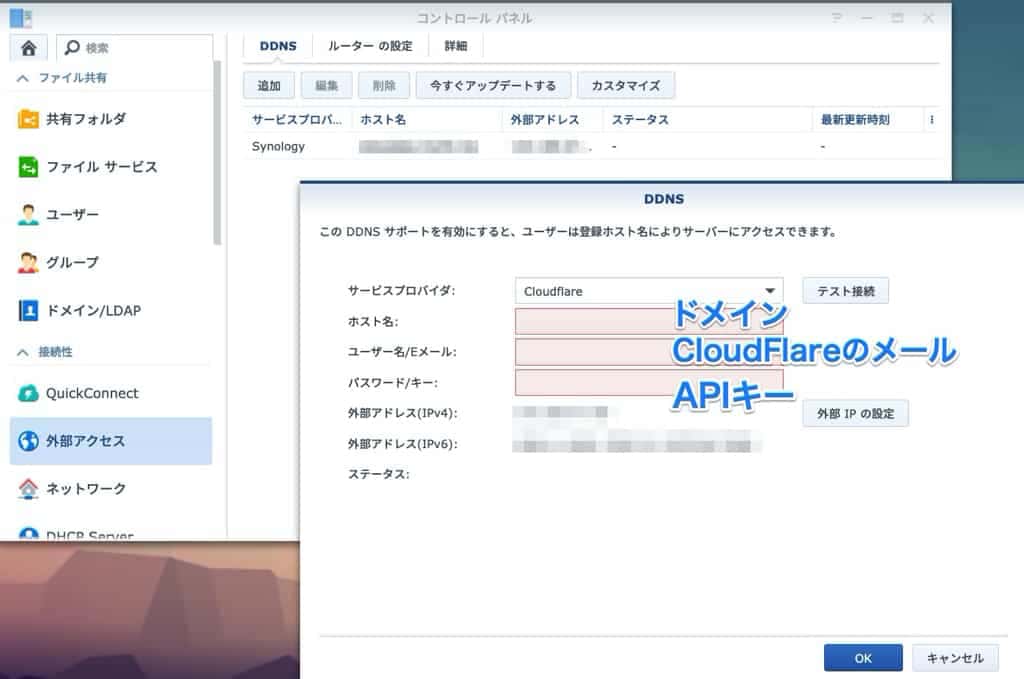Select the Synology row in DDNS table
This screenshot has width=1024, height=679.
[590, 147]
